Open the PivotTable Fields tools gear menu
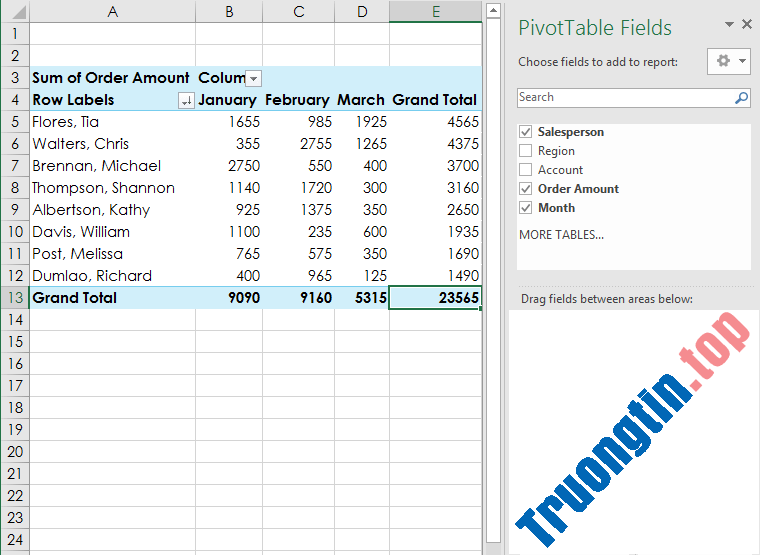760x555 pixels. pyautogui.click(x=728, y=61)
